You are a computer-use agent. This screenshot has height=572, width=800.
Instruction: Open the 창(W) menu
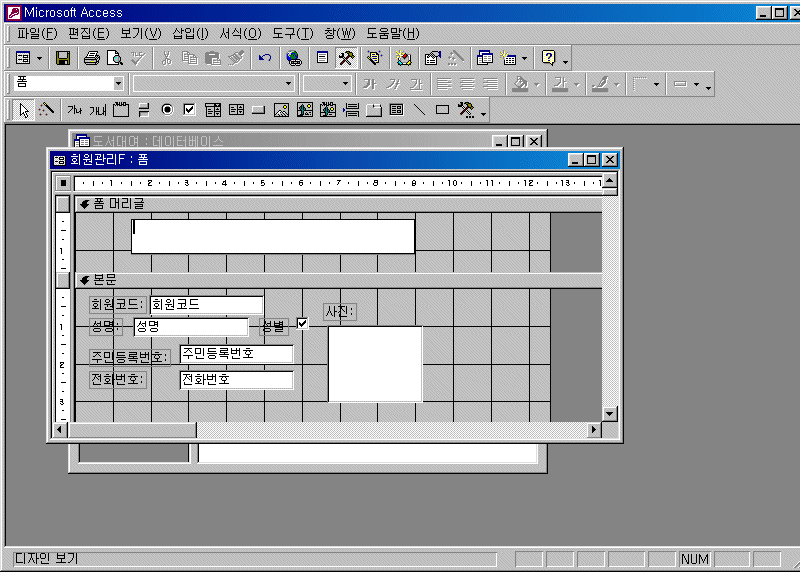[339, 34]
